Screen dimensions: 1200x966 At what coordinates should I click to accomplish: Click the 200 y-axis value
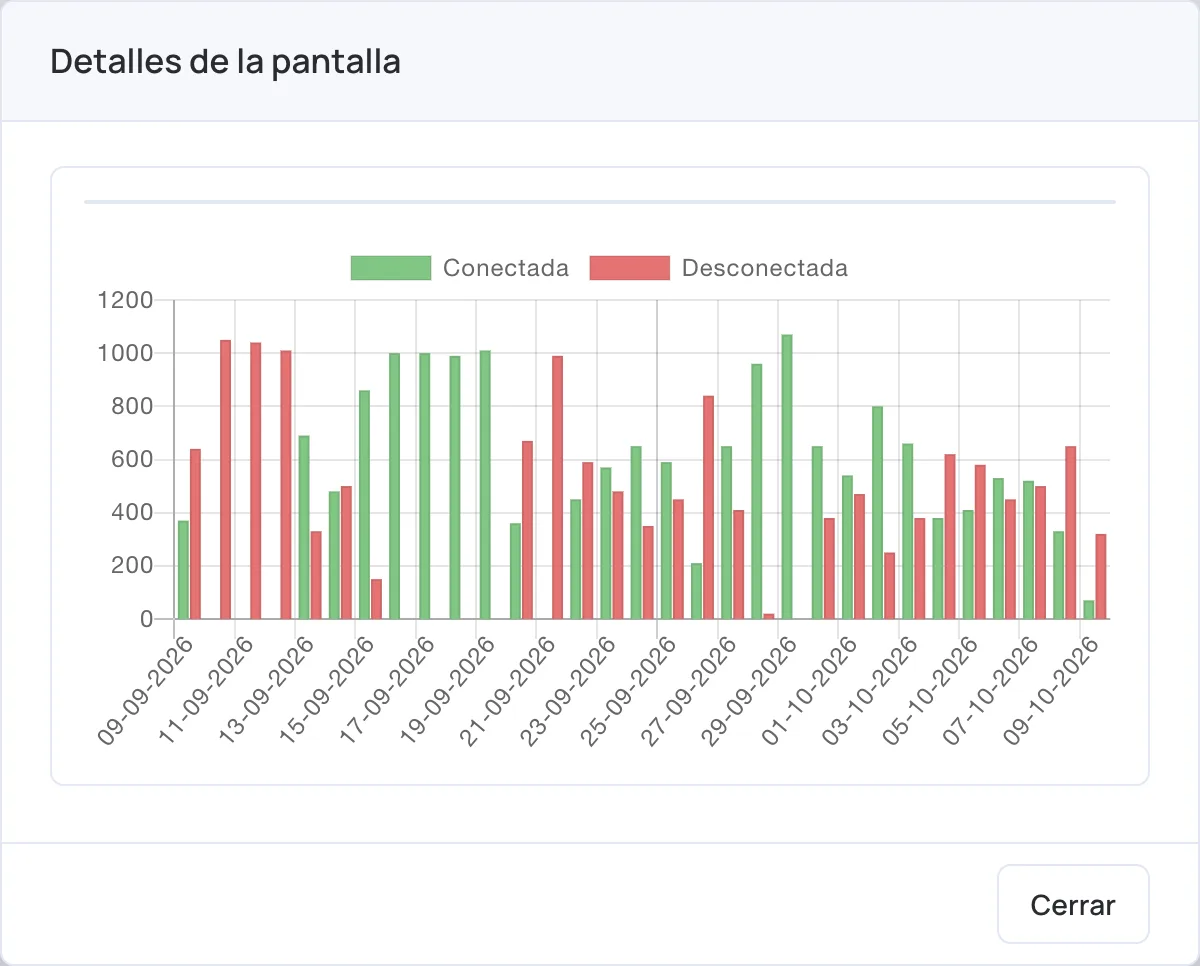(x=133, y=566)
